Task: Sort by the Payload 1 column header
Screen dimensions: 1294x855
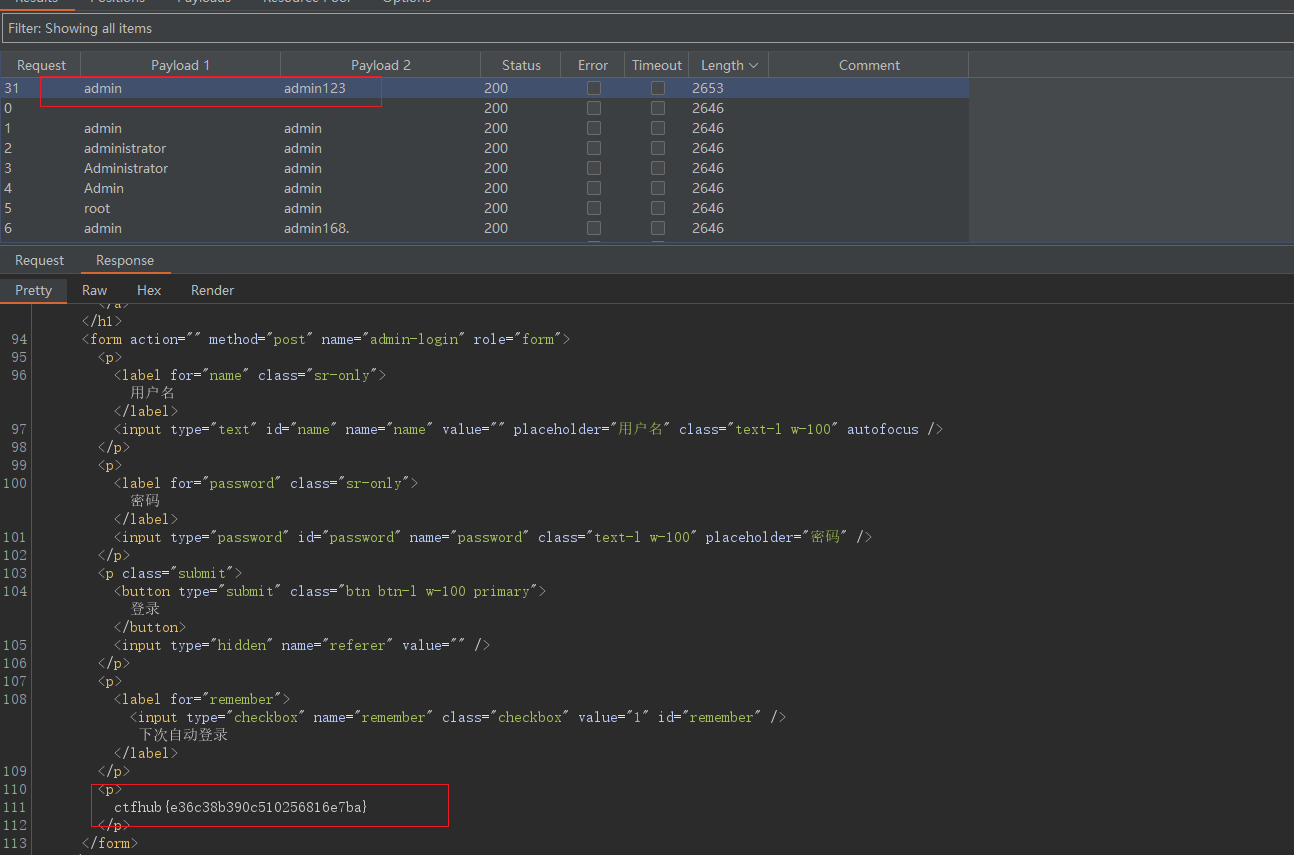Action: point(181,65)
